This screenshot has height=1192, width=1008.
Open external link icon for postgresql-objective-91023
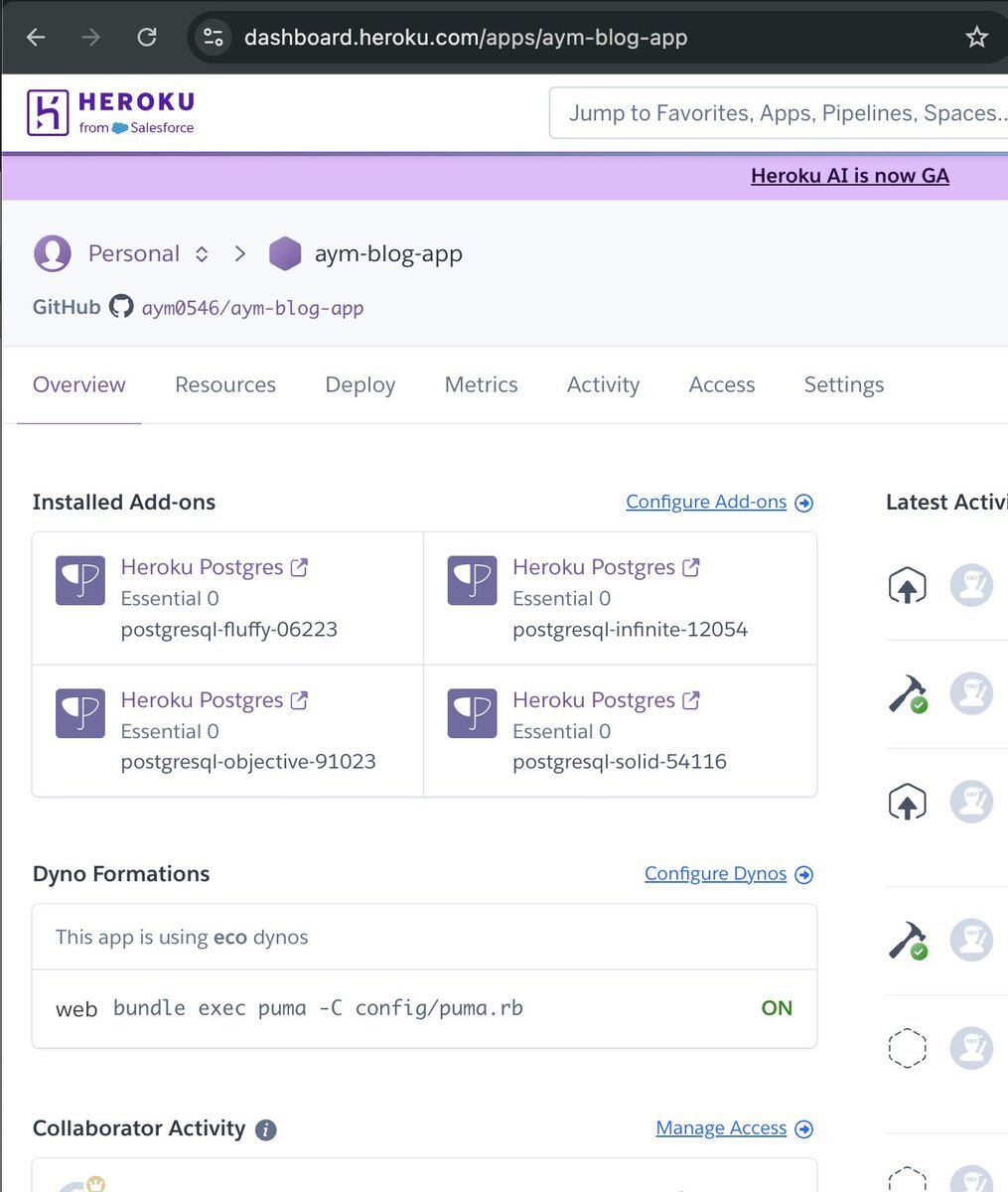[299, 699]
